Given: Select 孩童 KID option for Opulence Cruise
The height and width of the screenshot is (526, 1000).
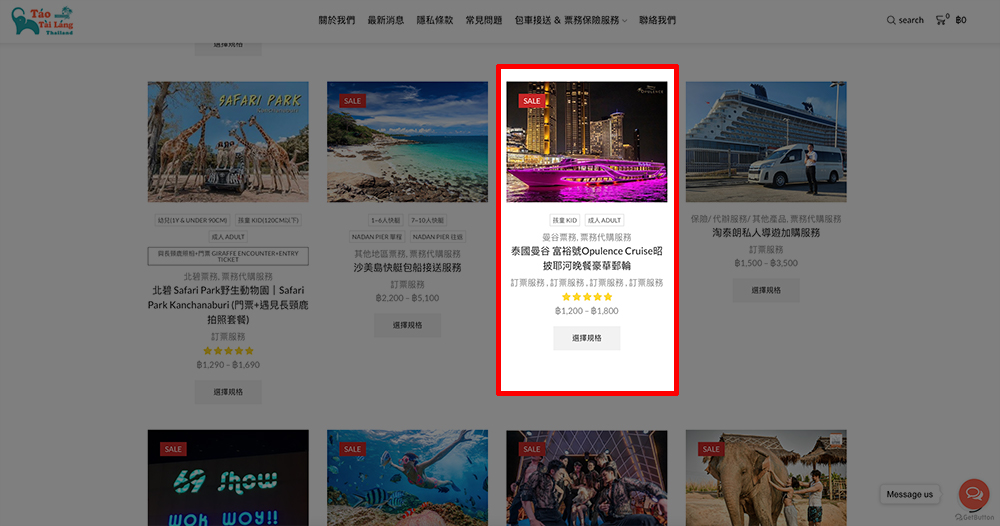Looking at the screenshot, I should [x=564, y=221].
